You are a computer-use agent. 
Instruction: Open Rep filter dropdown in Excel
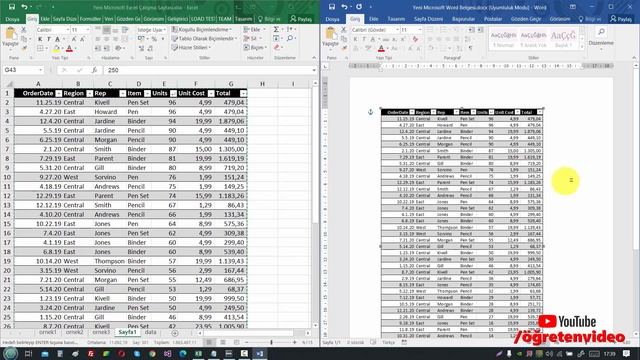coord(122,93)
